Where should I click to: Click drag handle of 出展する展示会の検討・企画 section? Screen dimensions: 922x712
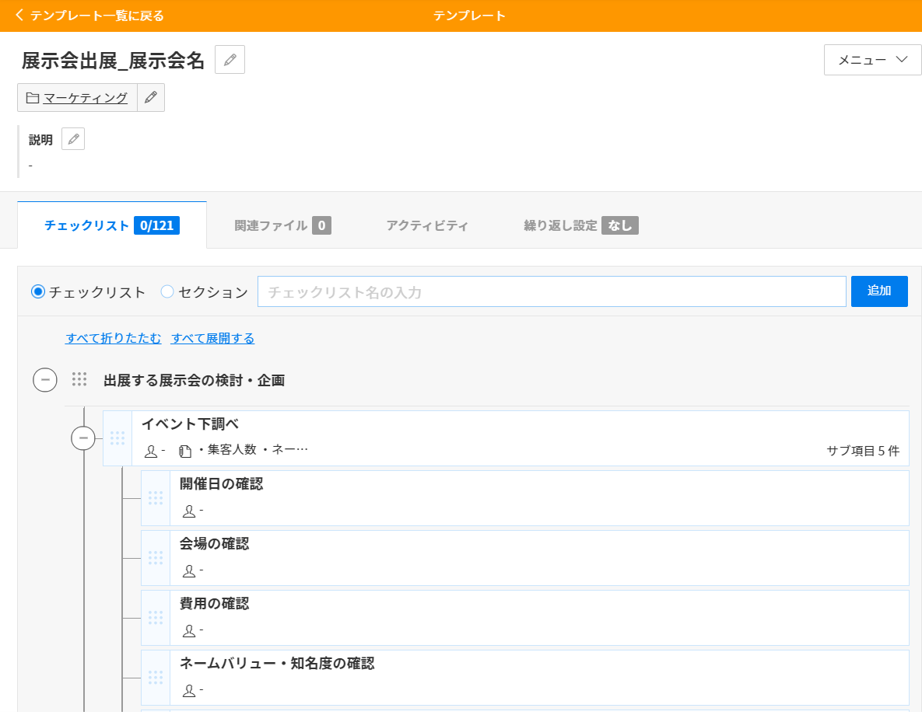tap(79, 379)
